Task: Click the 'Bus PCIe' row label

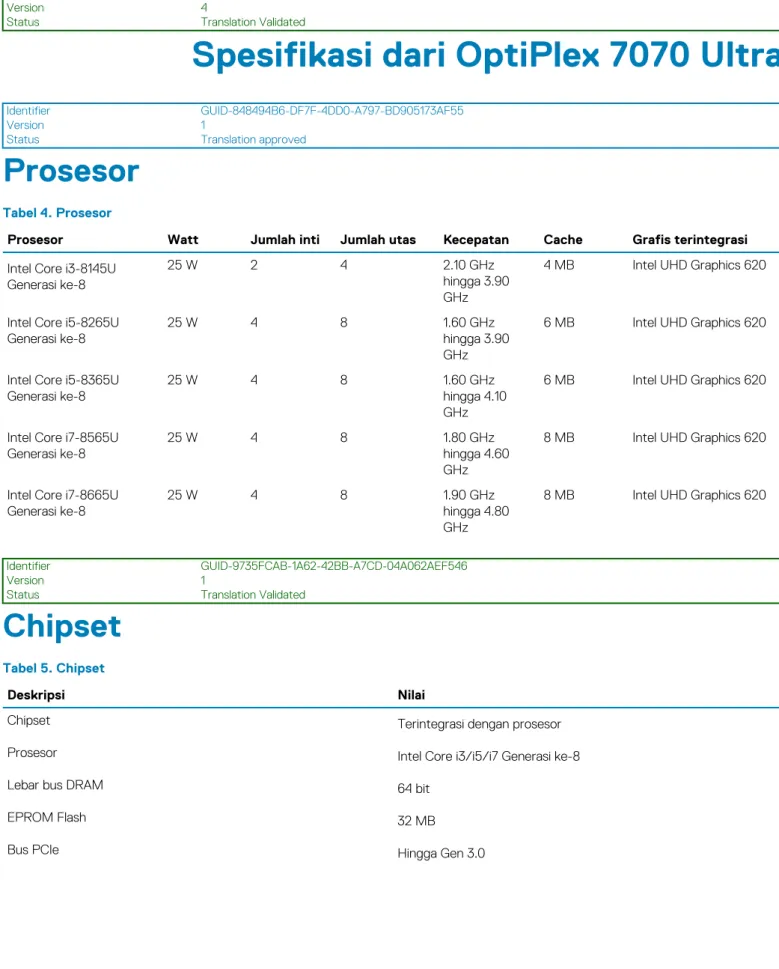Action: pos(33,850)
